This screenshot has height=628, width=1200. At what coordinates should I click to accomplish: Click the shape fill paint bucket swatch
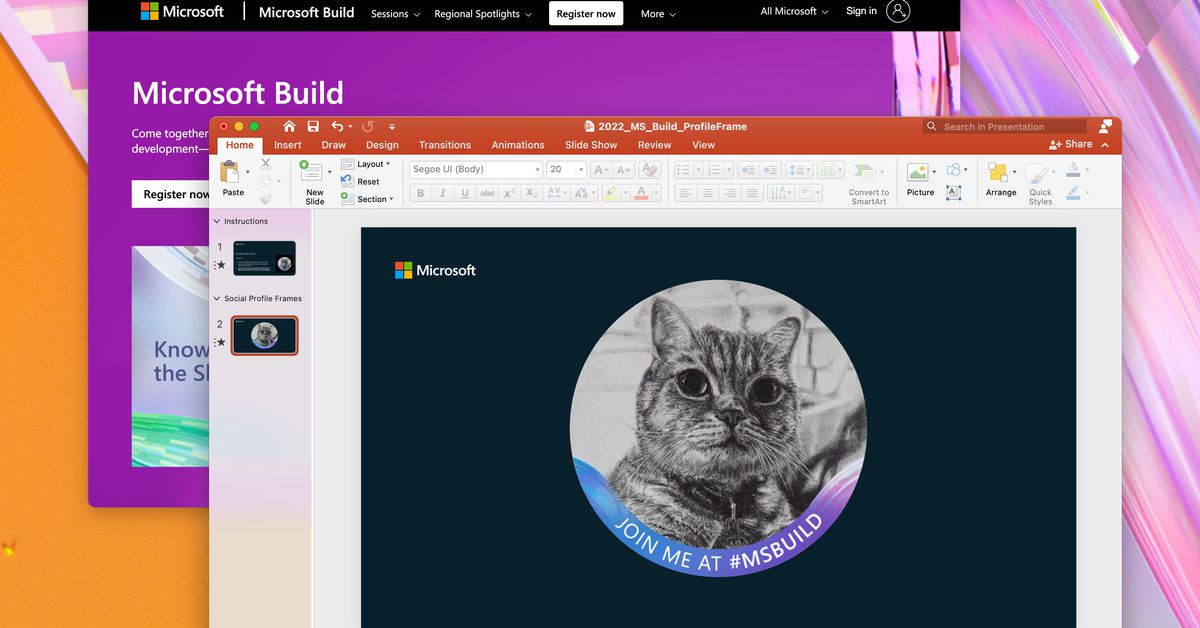(1073, 169)
